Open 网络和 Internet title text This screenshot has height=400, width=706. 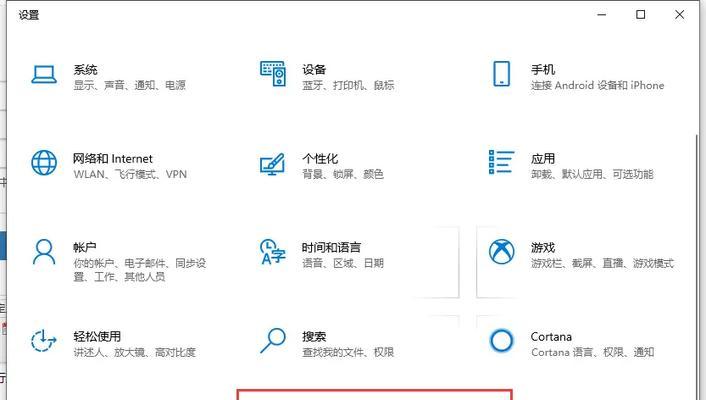(113, 159)
